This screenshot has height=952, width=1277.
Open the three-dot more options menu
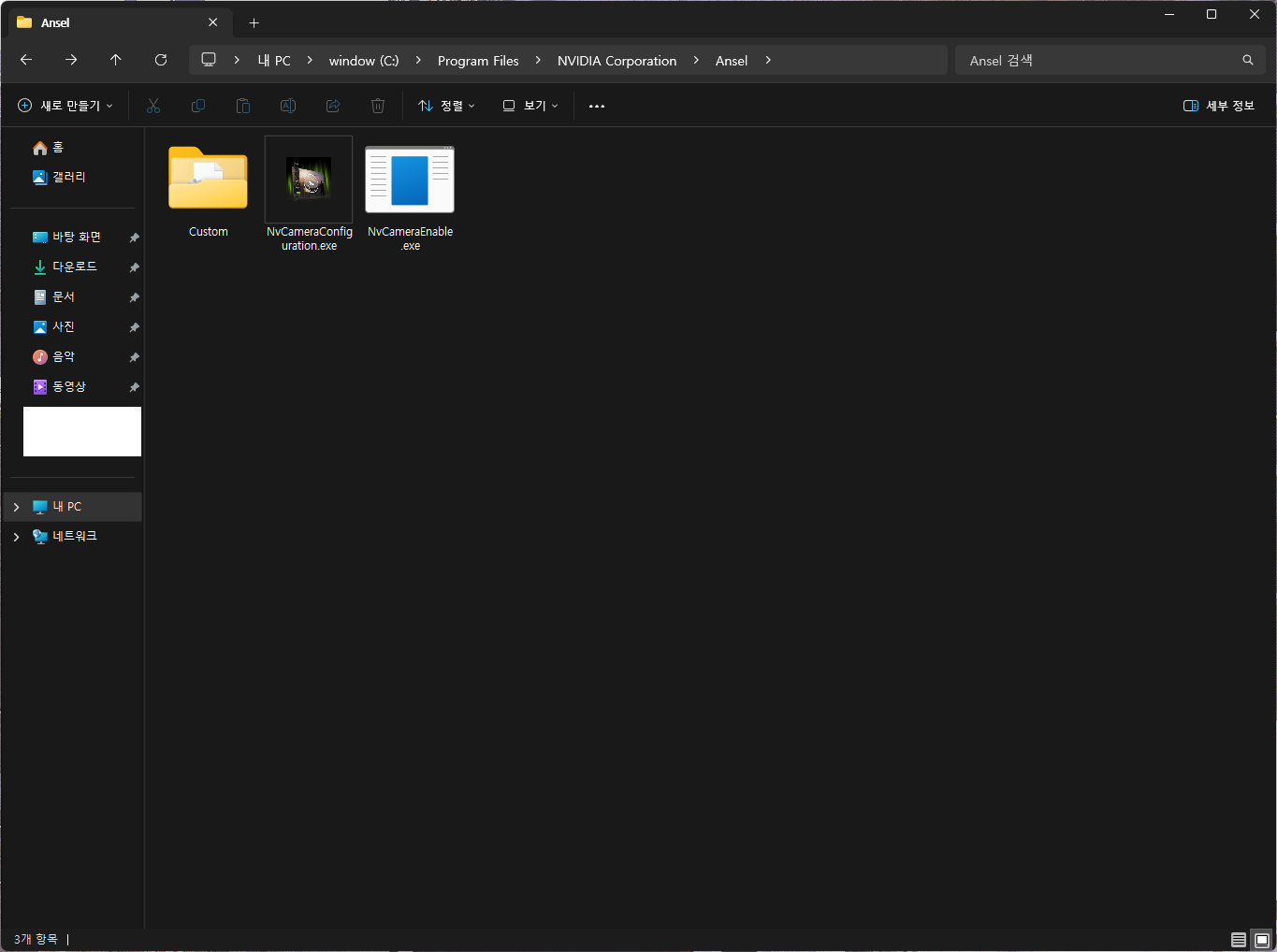597,106
